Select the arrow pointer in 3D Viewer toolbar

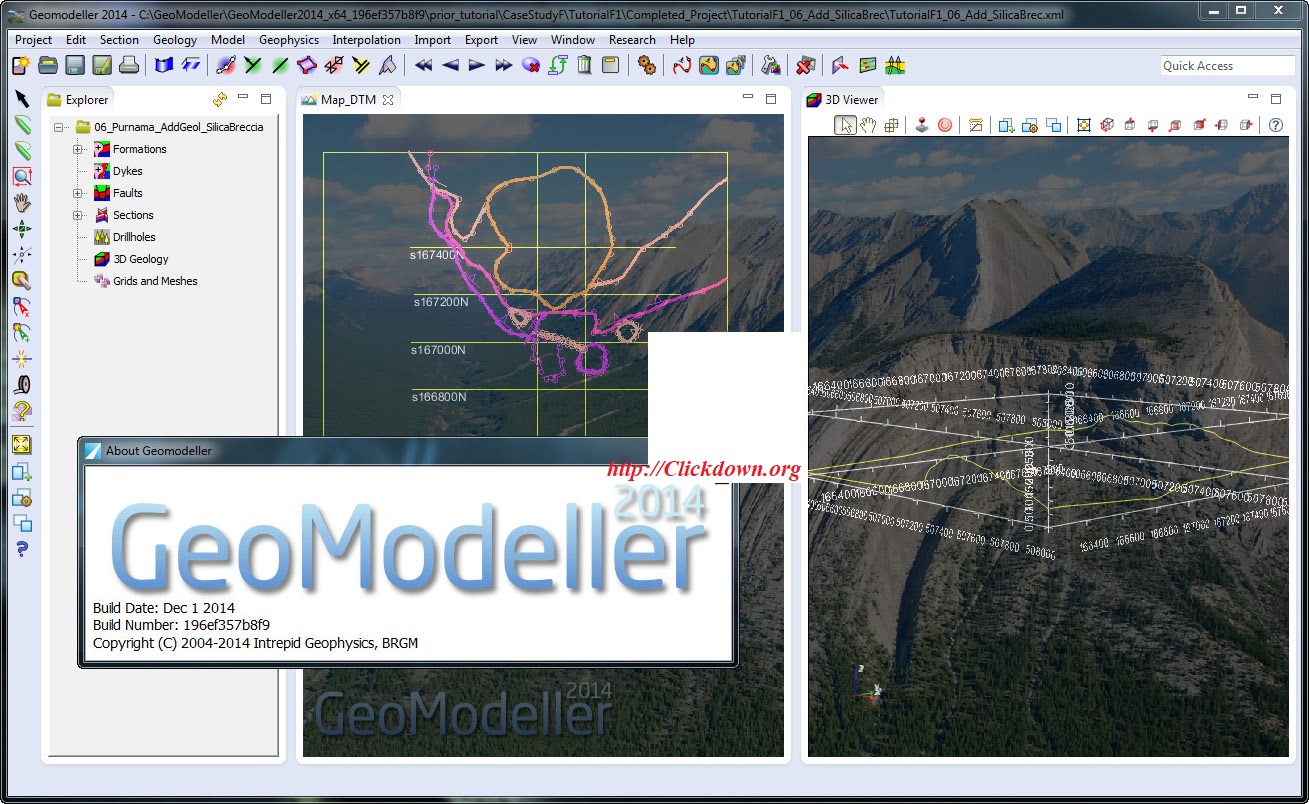(x=846, y=125)
